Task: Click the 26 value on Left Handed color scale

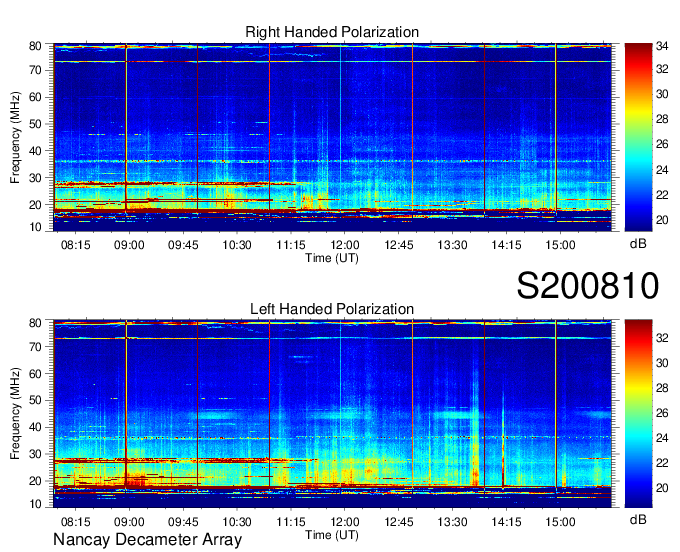Action: click(x=662, y=413)
